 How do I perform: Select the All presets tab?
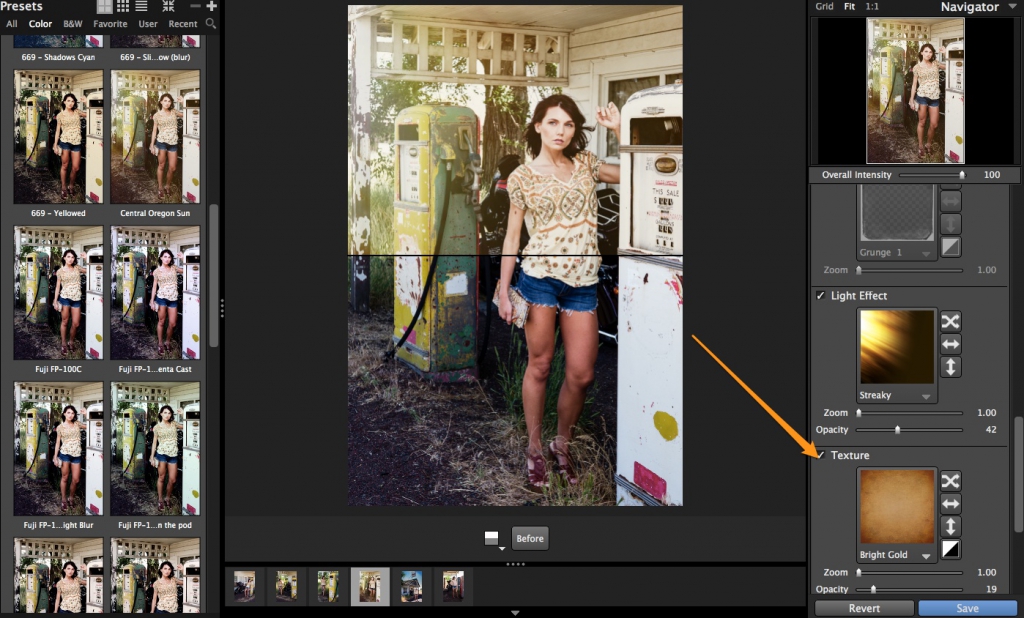point(12,24)
